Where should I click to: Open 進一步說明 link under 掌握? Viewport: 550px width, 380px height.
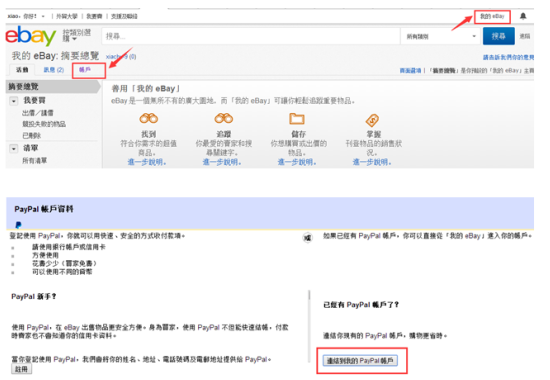pos(372,162)
